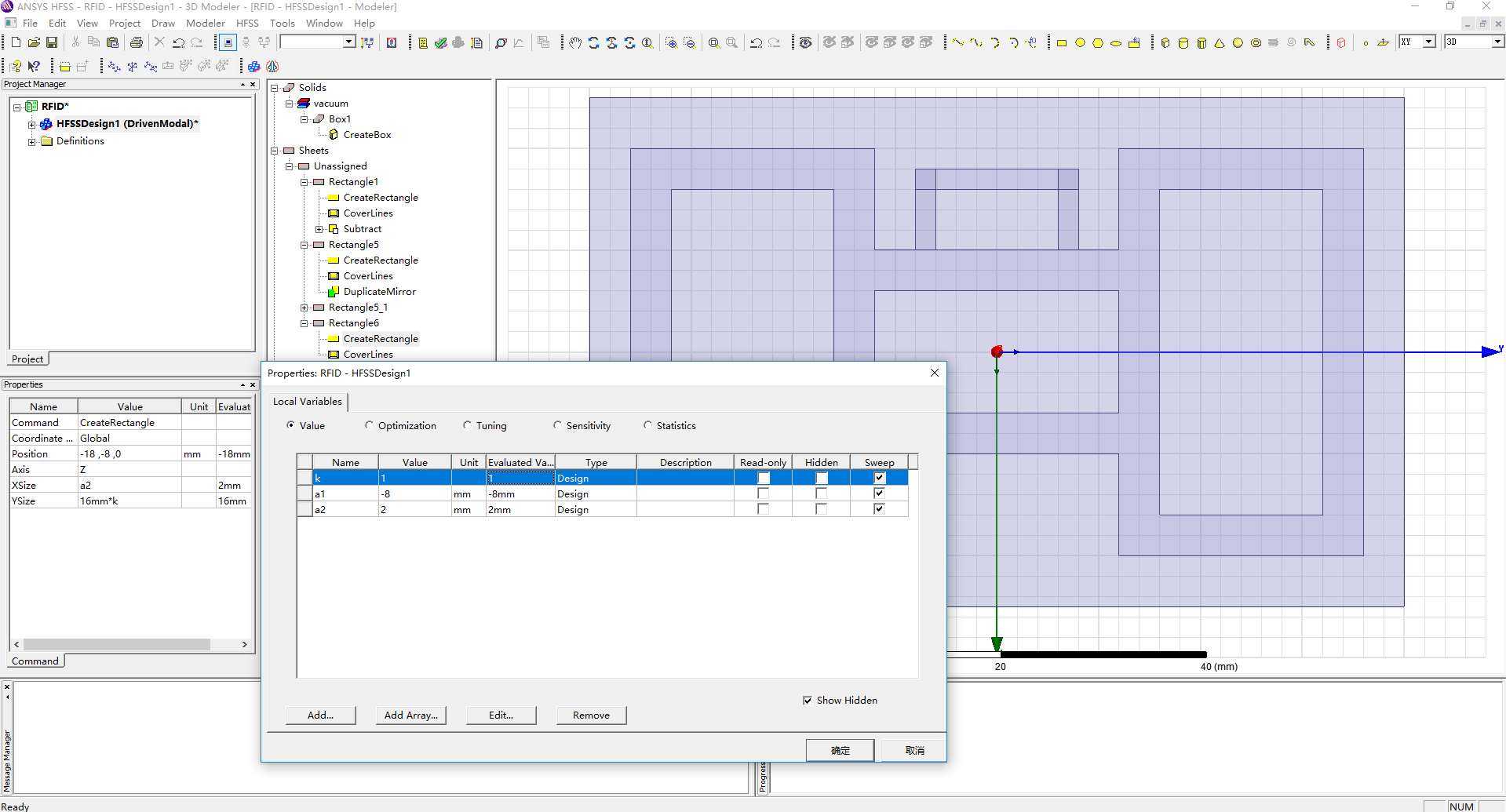Viewport: 1506px width, 812px height.
Task: Click the Paste clipboard icon
Action: [112, 42]
